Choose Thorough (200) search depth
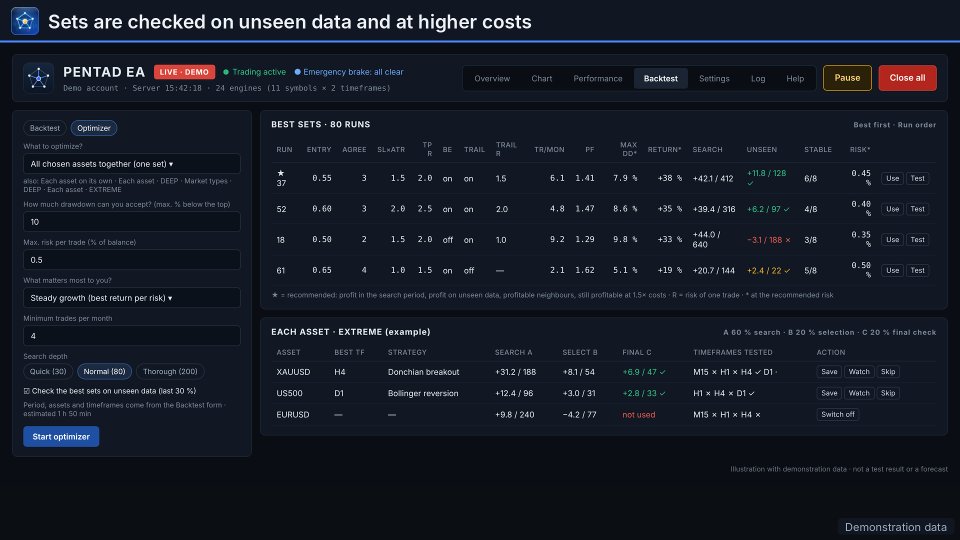The width and height of the screenshot is (960, 540). click(170, 372)
